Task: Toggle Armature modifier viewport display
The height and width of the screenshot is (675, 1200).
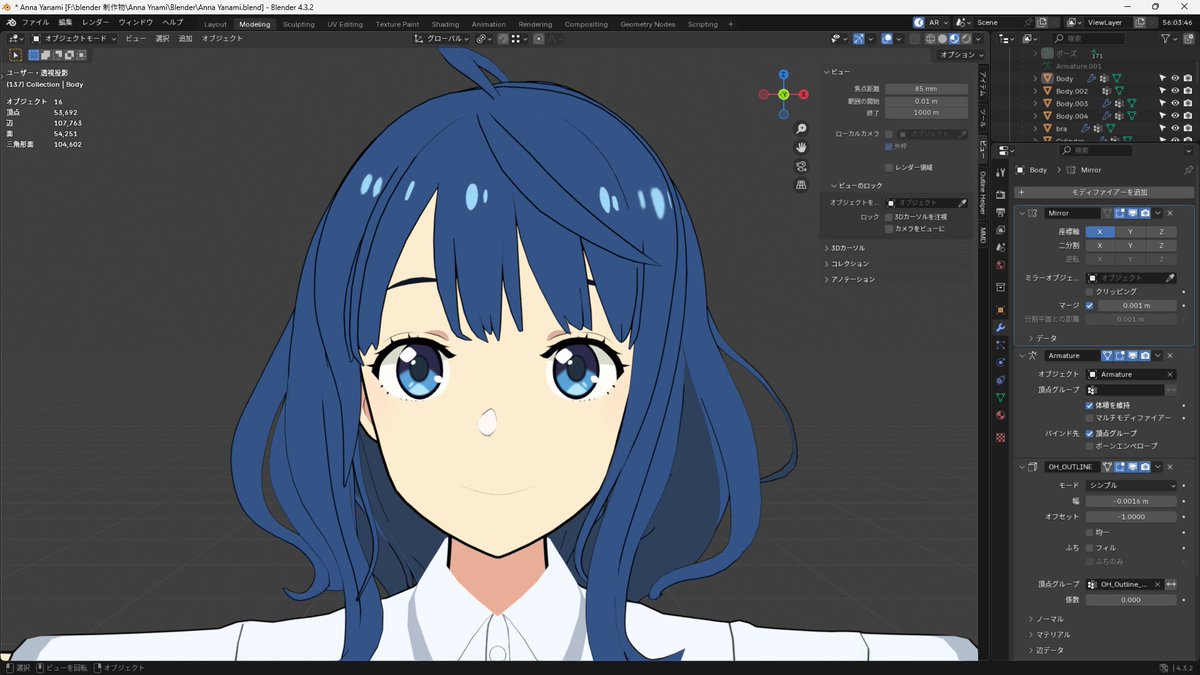Action: click(1132, 355)
